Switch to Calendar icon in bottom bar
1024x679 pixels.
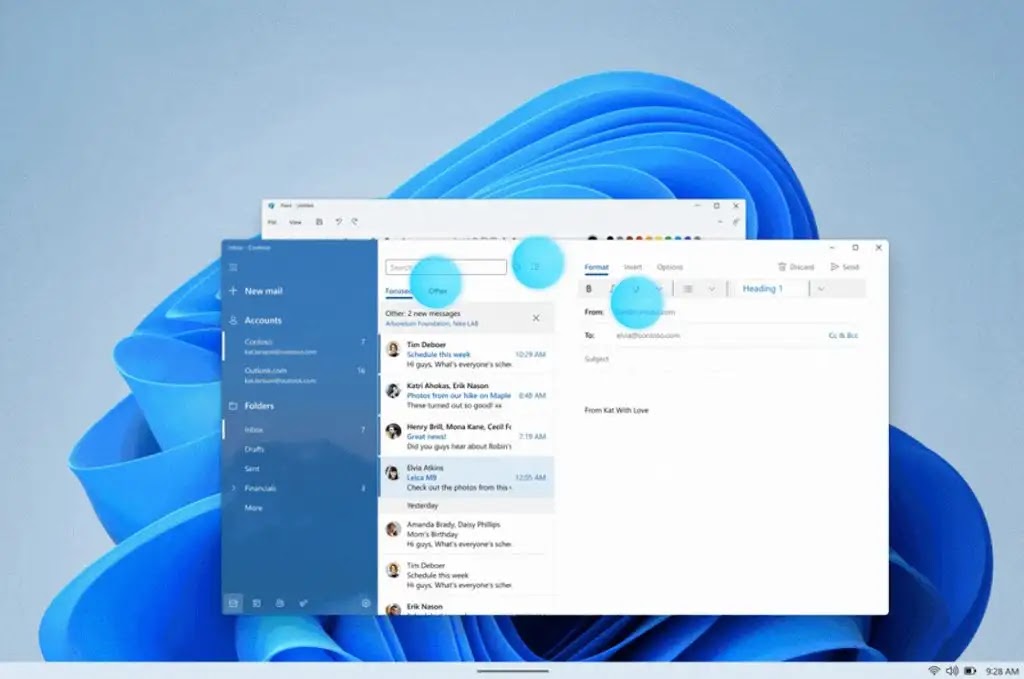tap(257, 603)
